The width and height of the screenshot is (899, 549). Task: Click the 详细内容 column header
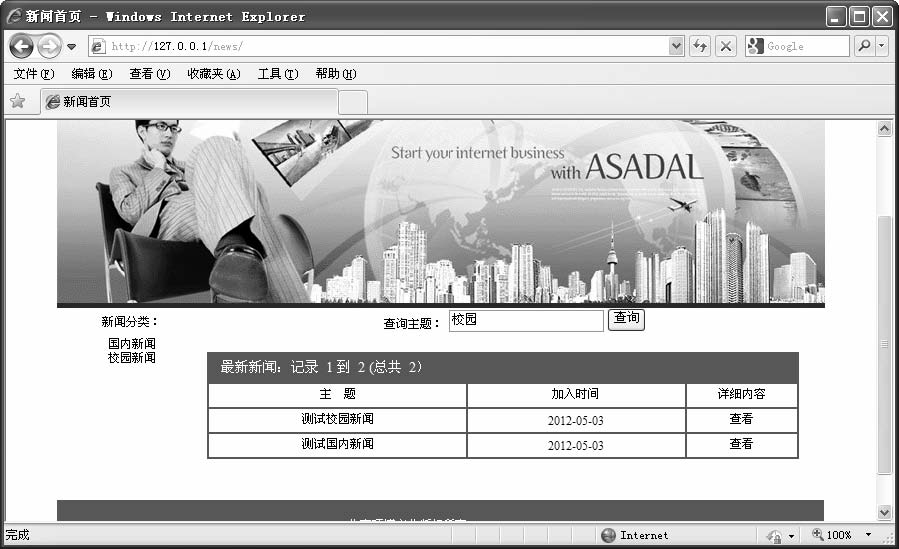(741, 394)
